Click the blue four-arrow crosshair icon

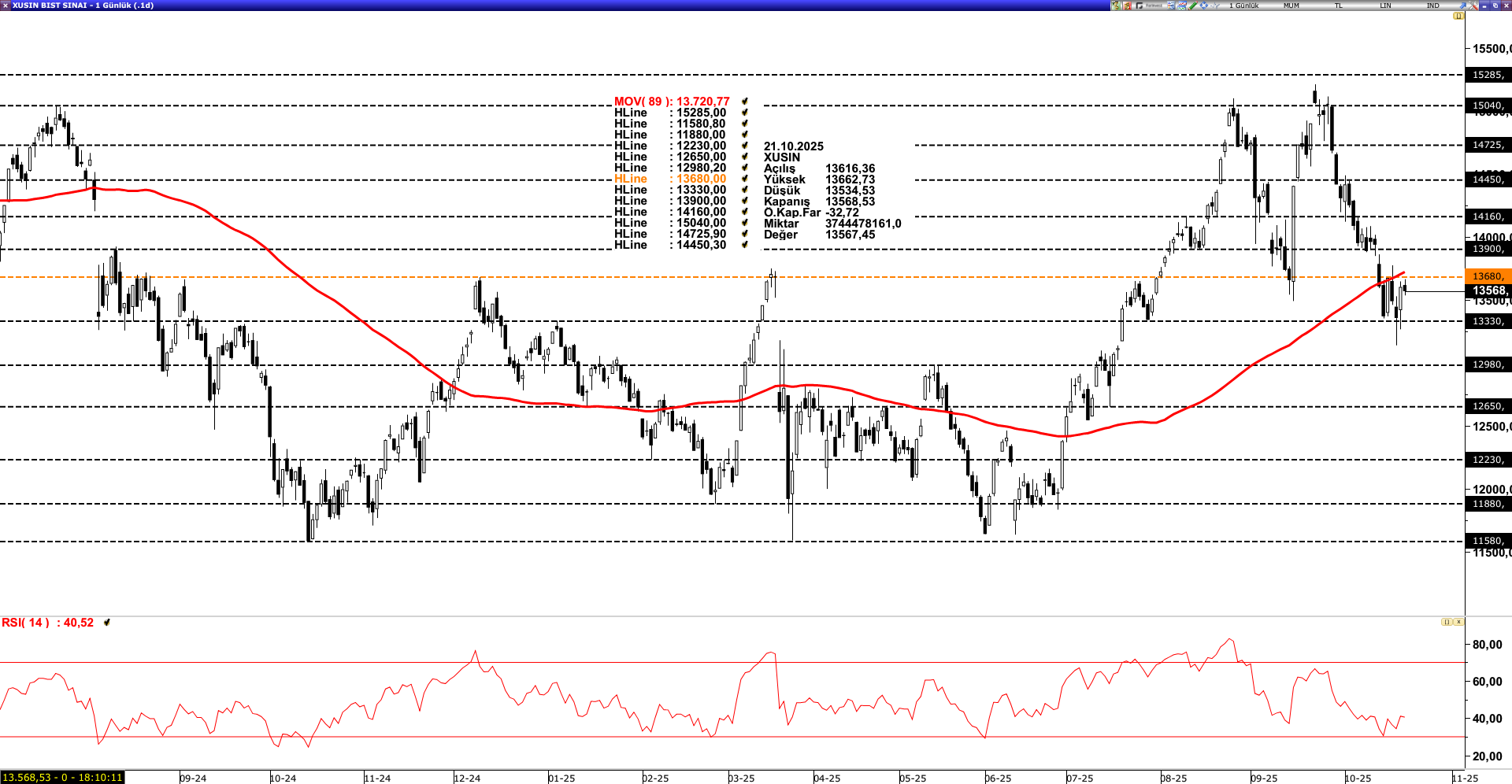pos(1203,6)
